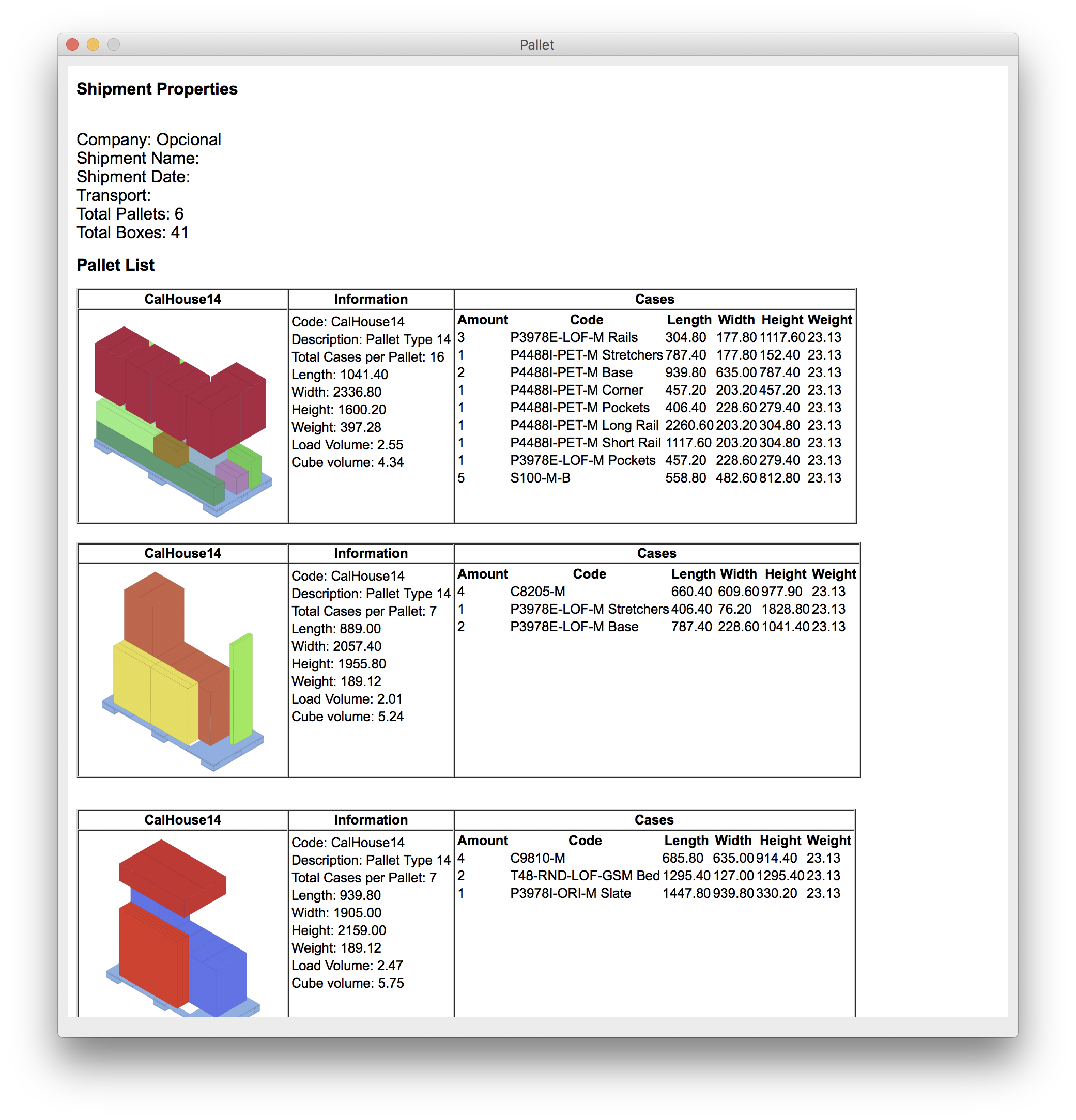Click 'Length: 889.00' in second pallet info
Screen dimensions: 1076x1120
[x=336, y=629]
